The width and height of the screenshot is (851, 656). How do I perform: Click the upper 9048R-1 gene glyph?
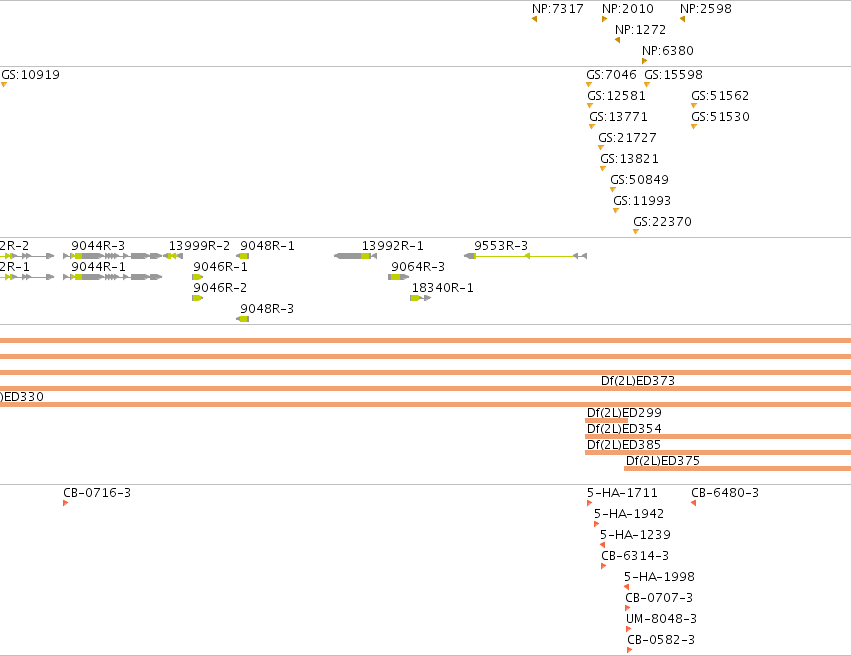coord(243,256)
